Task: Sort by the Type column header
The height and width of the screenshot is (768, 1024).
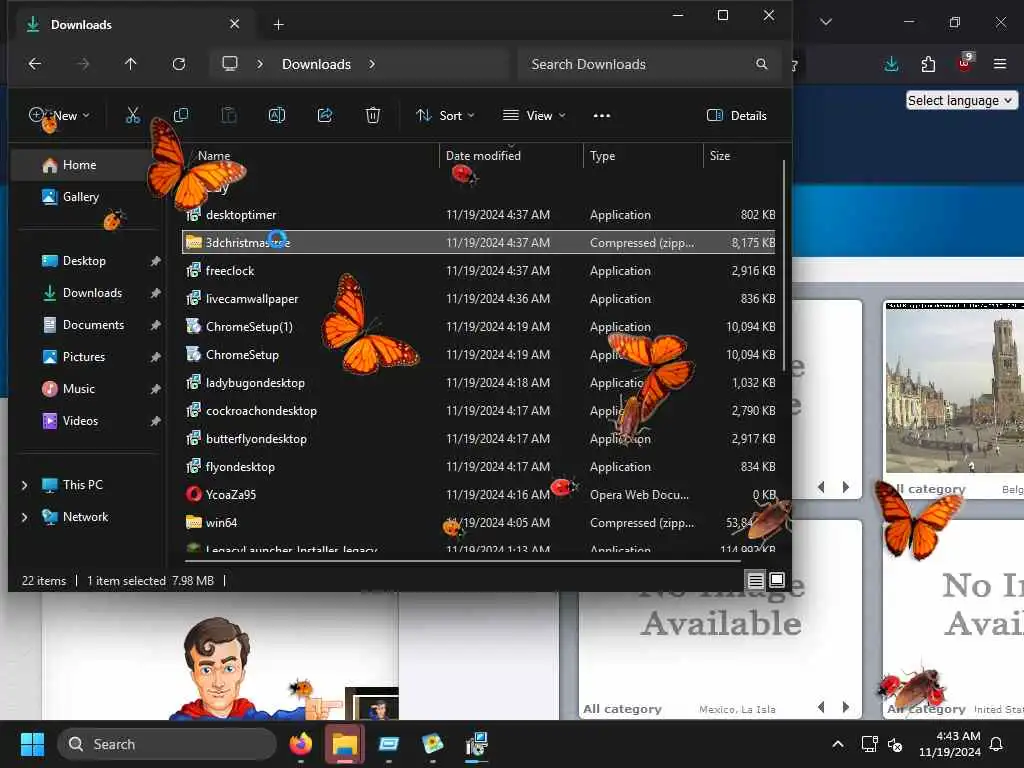Action: (643, 155)
